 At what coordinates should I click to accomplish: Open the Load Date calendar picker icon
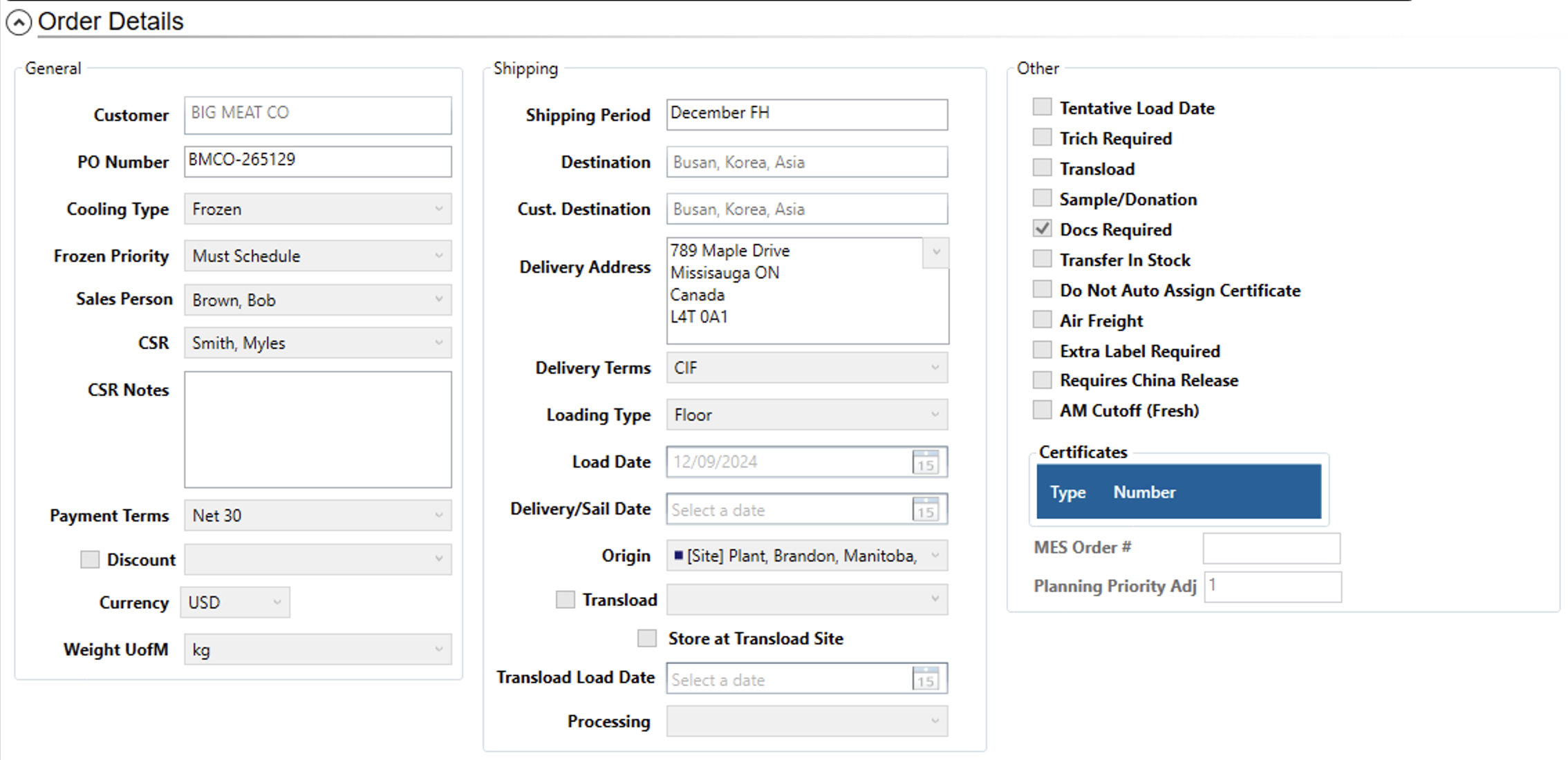tap(925, 462)
